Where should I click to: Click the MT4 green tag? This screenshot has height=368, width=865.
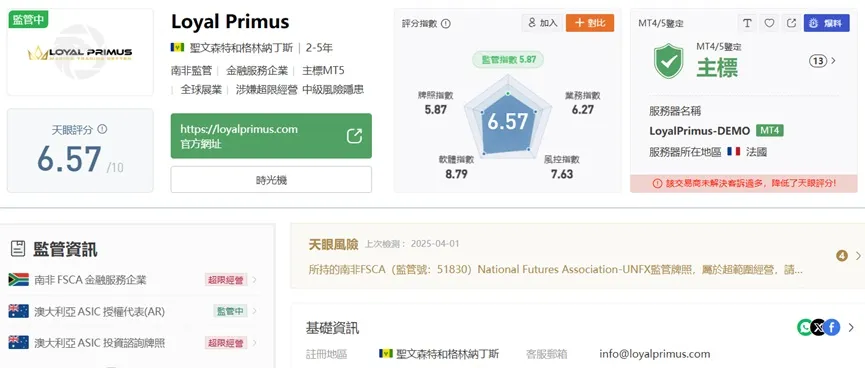click(x=770, y=131)
